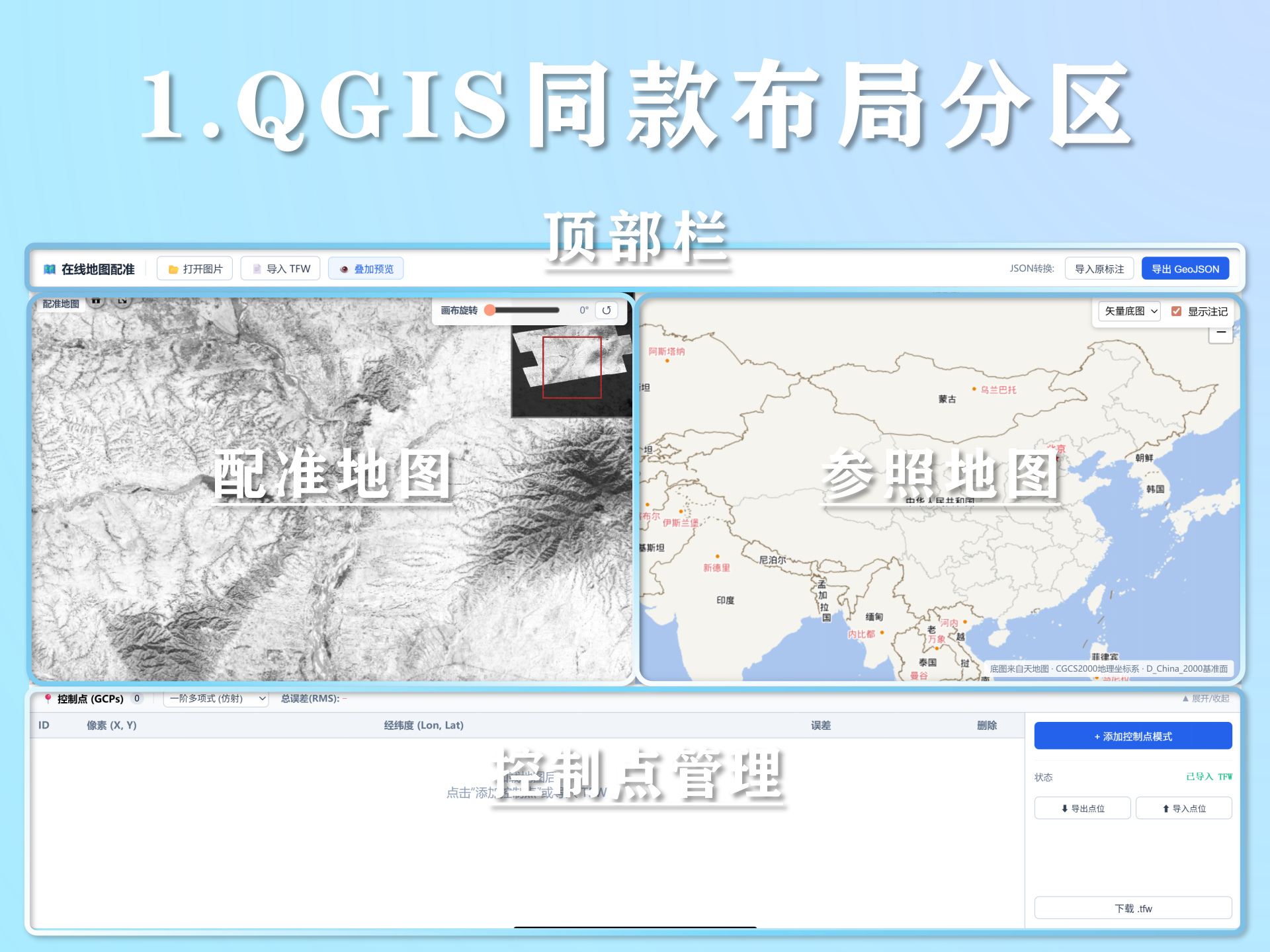The width and height of the screenshot is (1270, 952).
Task: Click the 在线地图配准 map logo icon
Action: coord(50,269)
